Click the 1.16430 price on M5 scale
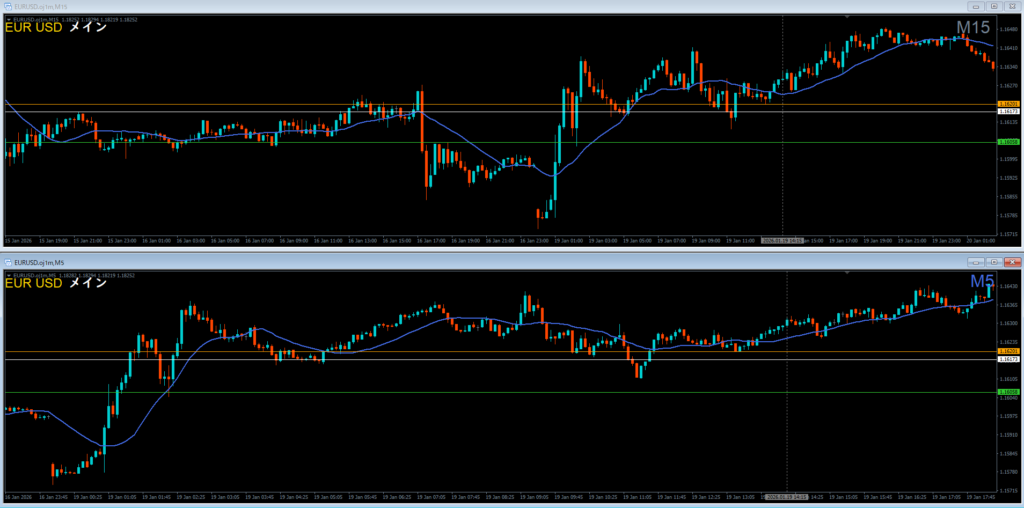This screenshot has width=1024, height=508. pyautogui.click(x=1007, y=286)
